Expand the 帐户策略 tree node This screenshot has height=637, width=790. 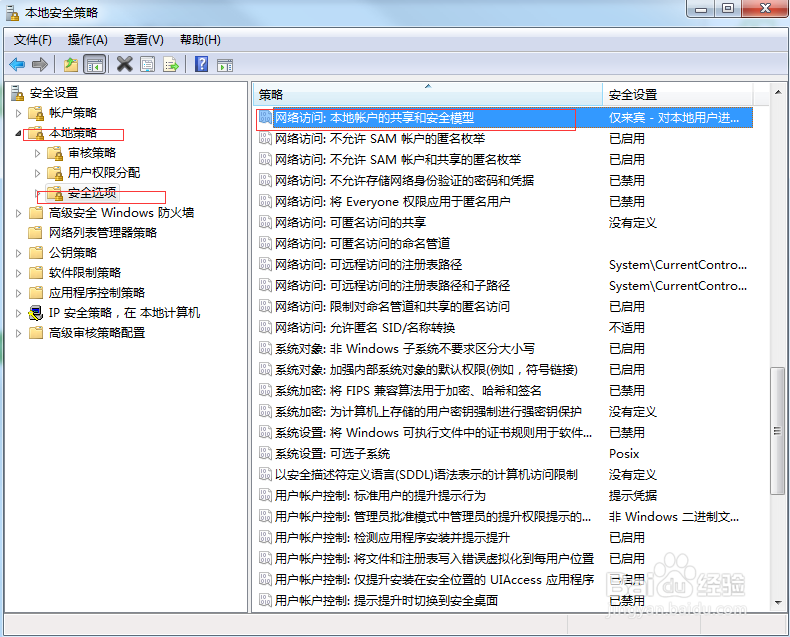tap(19, 113)
